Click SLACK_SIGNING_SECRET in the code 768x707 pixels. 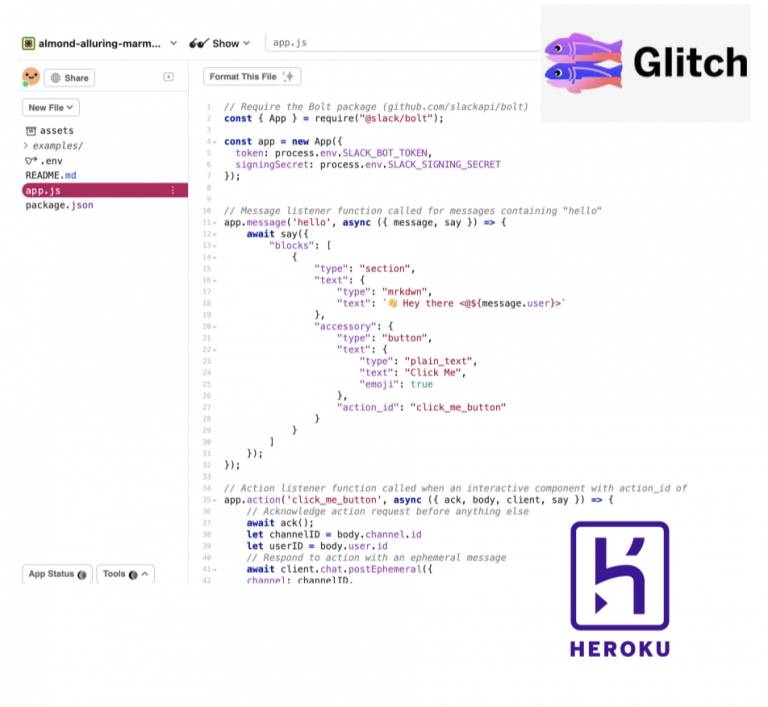coord(444,165)
